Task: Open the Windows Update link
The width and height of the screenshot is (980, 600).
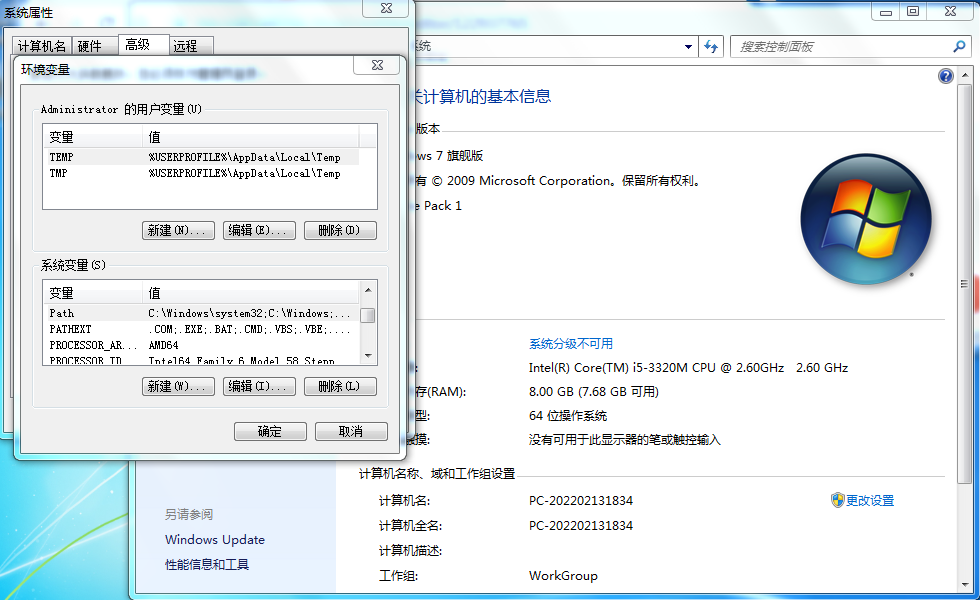Action: (215, 539)
